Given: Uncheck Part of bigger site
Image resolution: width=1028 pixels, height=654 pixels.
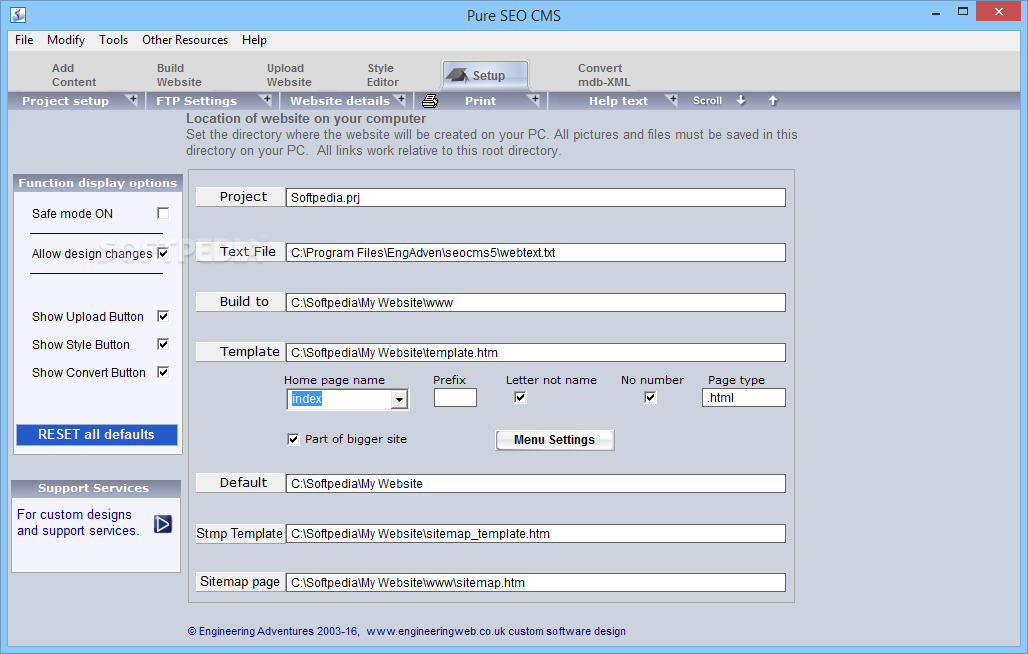Looking at the screenshot, I should click(293, 439).
